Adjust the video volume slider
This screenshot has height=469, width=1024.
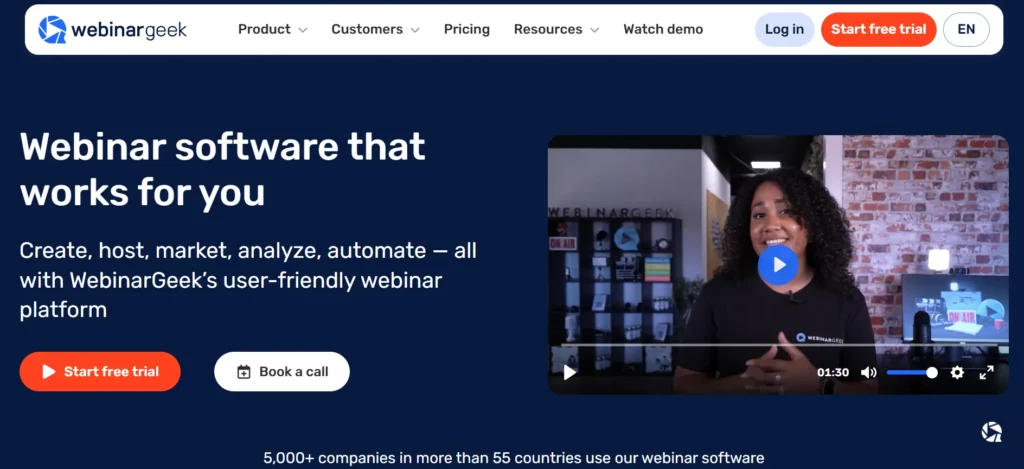tap(912, 372)
